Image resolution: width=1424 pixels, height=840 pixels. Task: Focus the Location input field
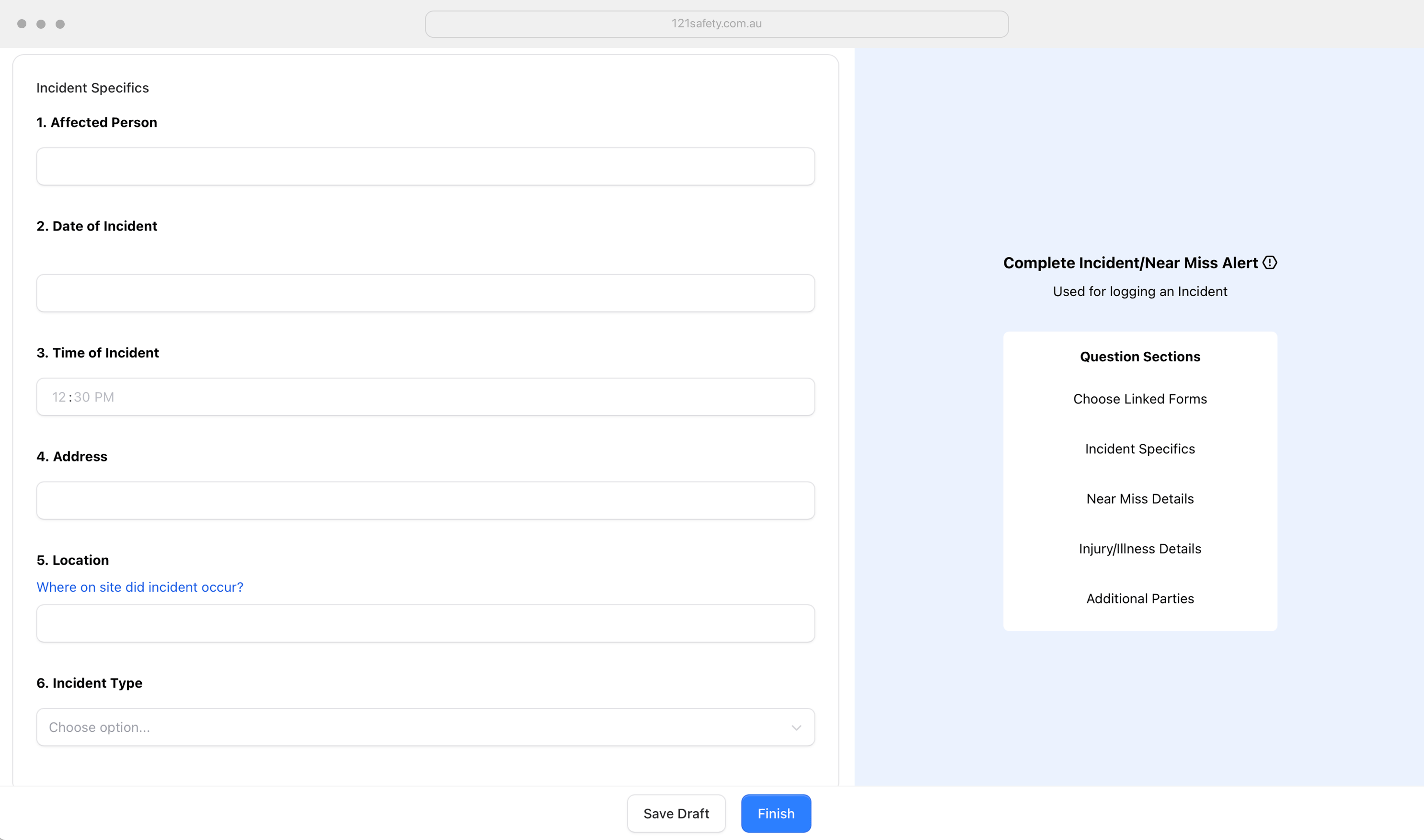[x=425, y=623]
